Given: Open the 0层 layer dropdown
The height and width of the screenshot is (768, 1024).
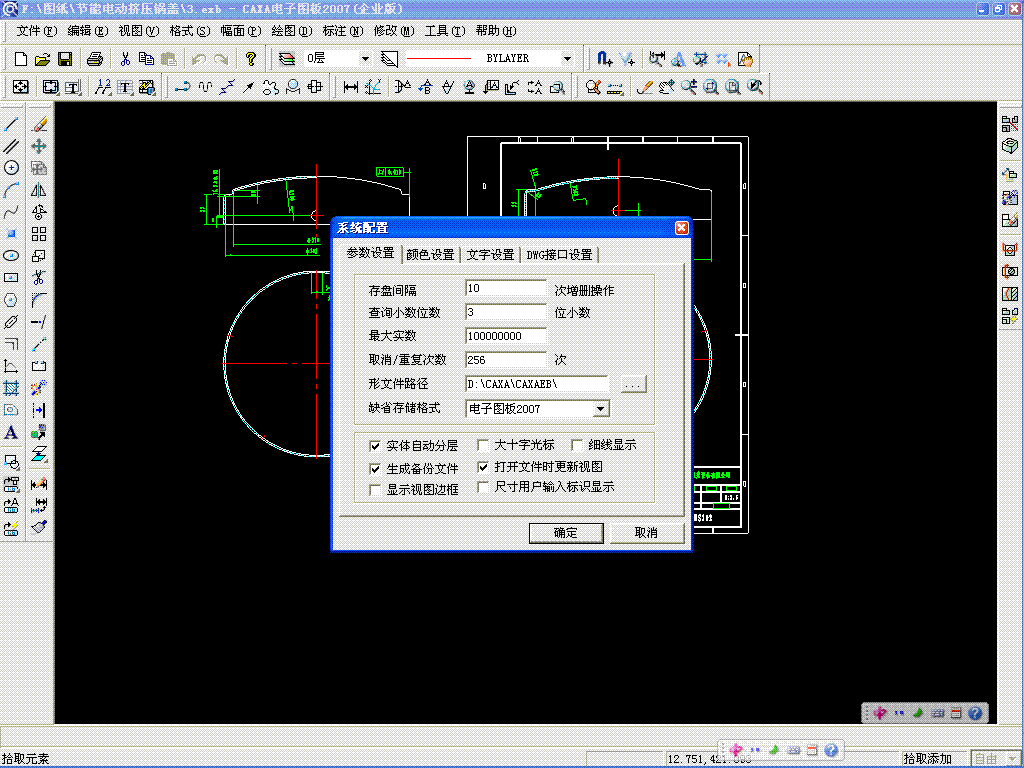Looking at the screenshot, I should tap(365, 59).
